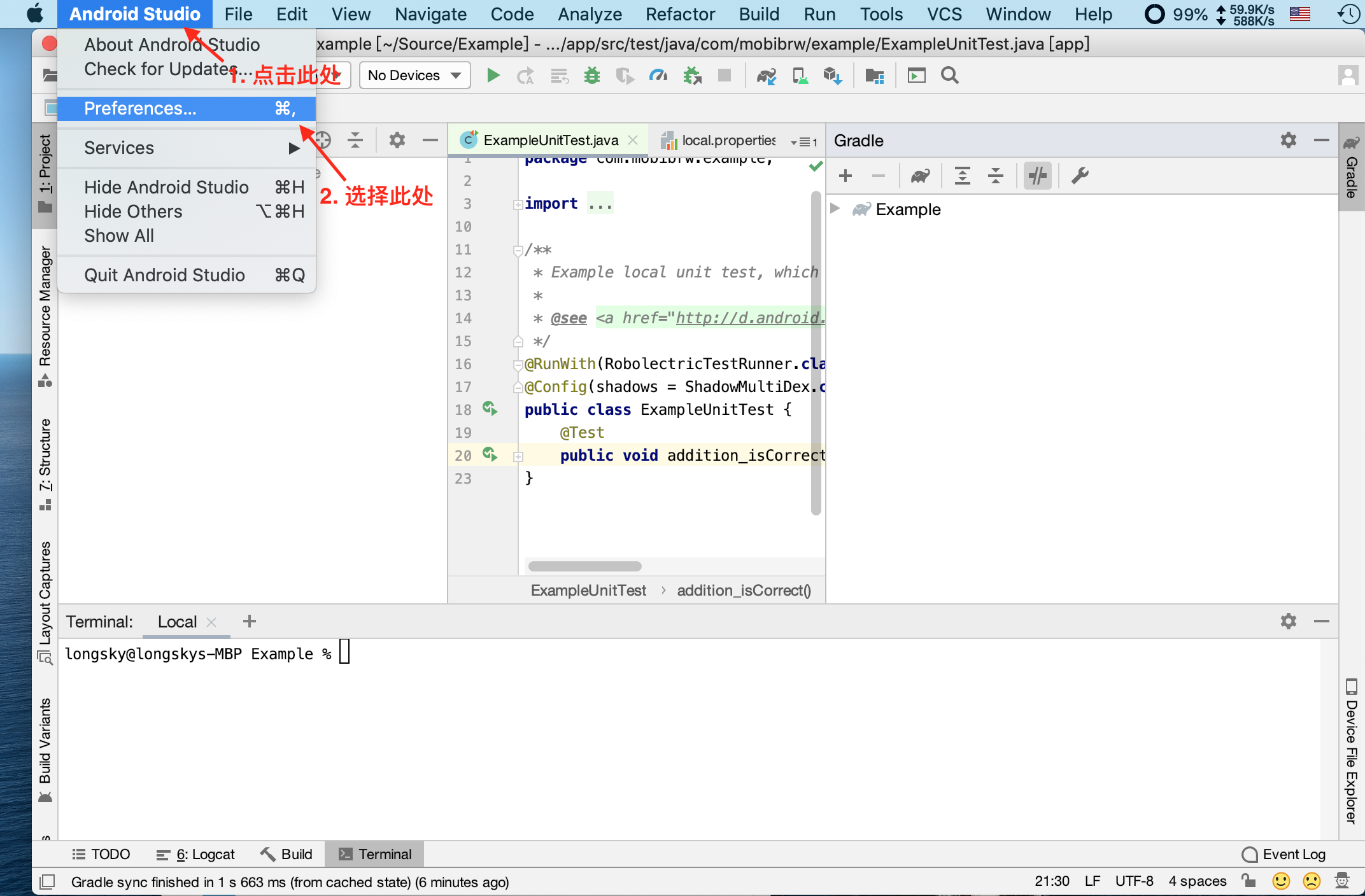
Task: Open Gradle settings wrench icon
Action: pos(1080,176)
